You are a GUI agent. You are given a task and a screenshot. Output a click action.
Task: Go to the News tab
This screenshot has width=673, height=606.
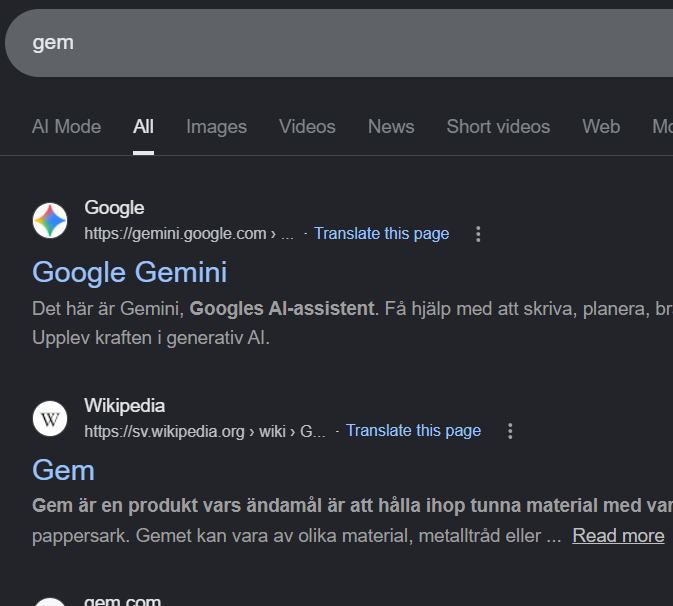[391, 127]
